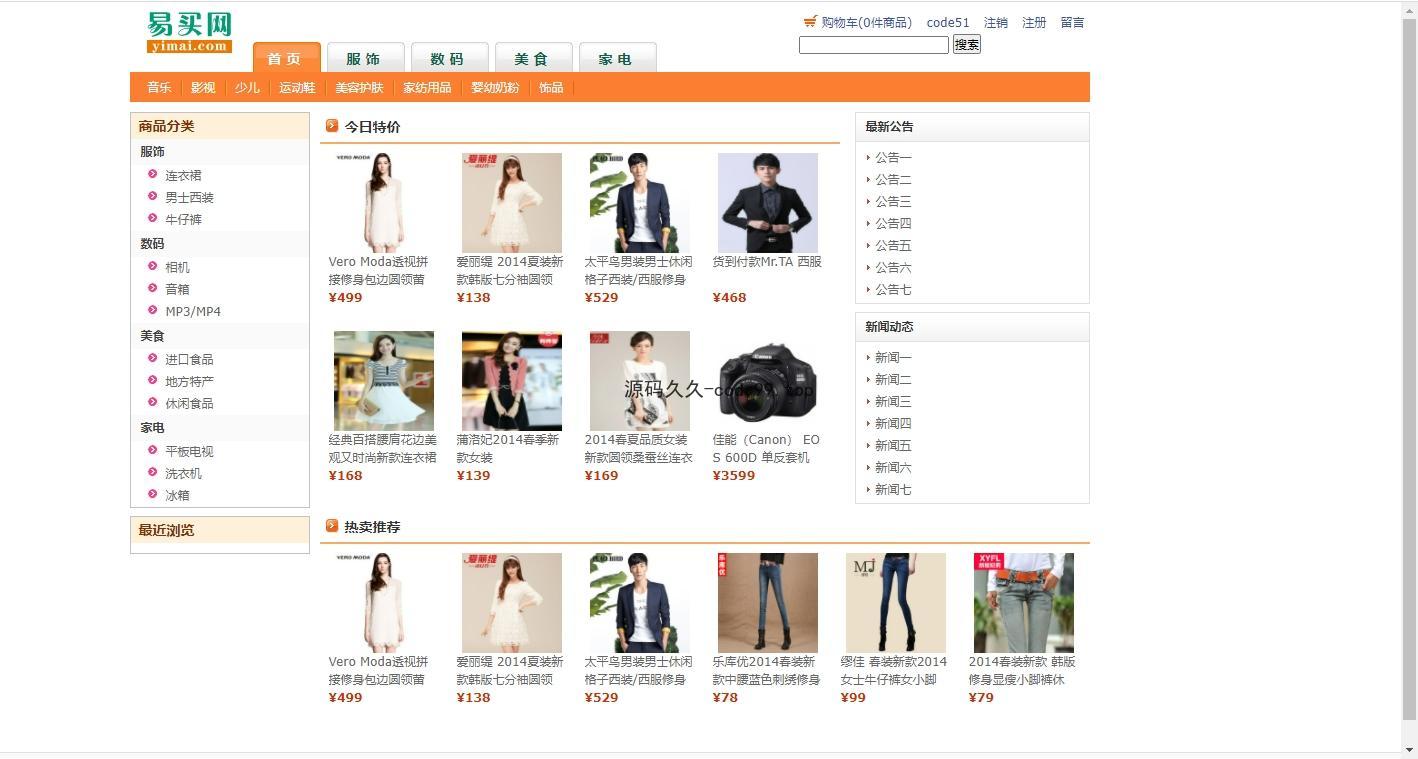Click the 注销 logout link
This screenshot has width=1418, height=759.
(x=996, y=22)
